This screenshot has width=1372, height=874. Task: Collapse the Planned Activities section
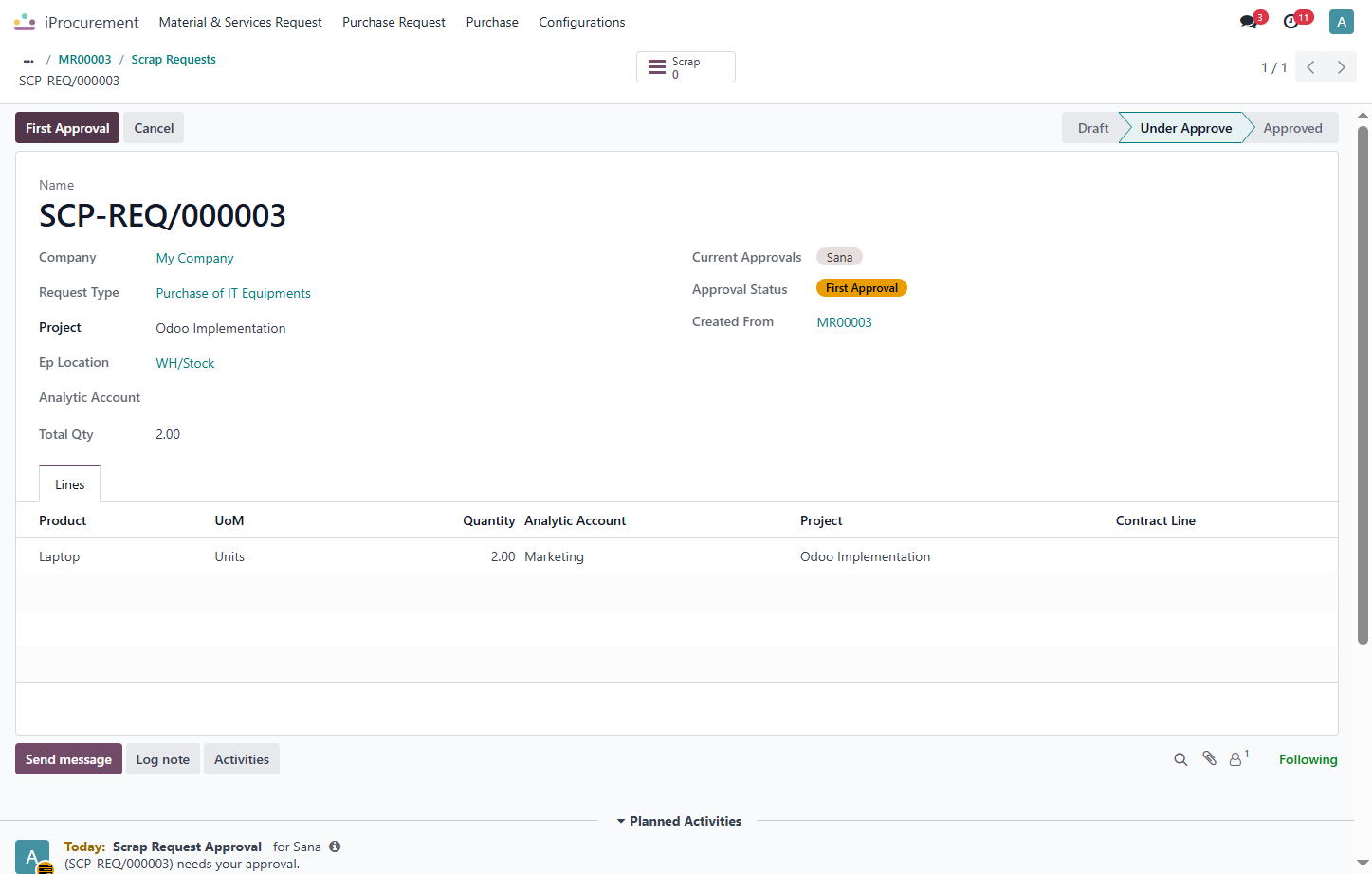pos(679,821)
